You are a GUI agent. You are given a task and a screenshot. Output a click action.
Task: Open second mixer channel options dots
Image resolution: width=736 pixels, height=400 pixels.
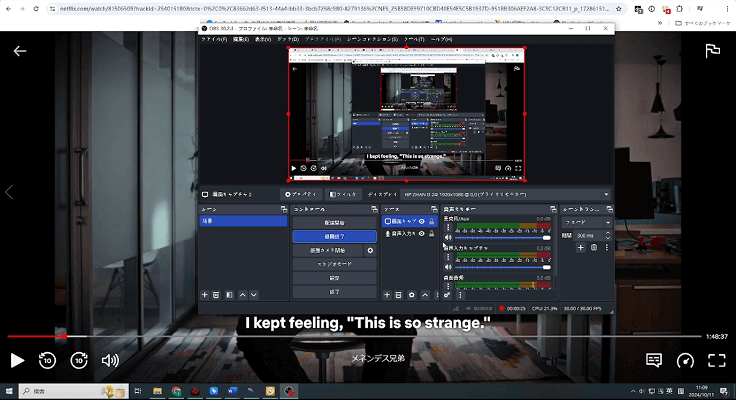click(448, 257)
